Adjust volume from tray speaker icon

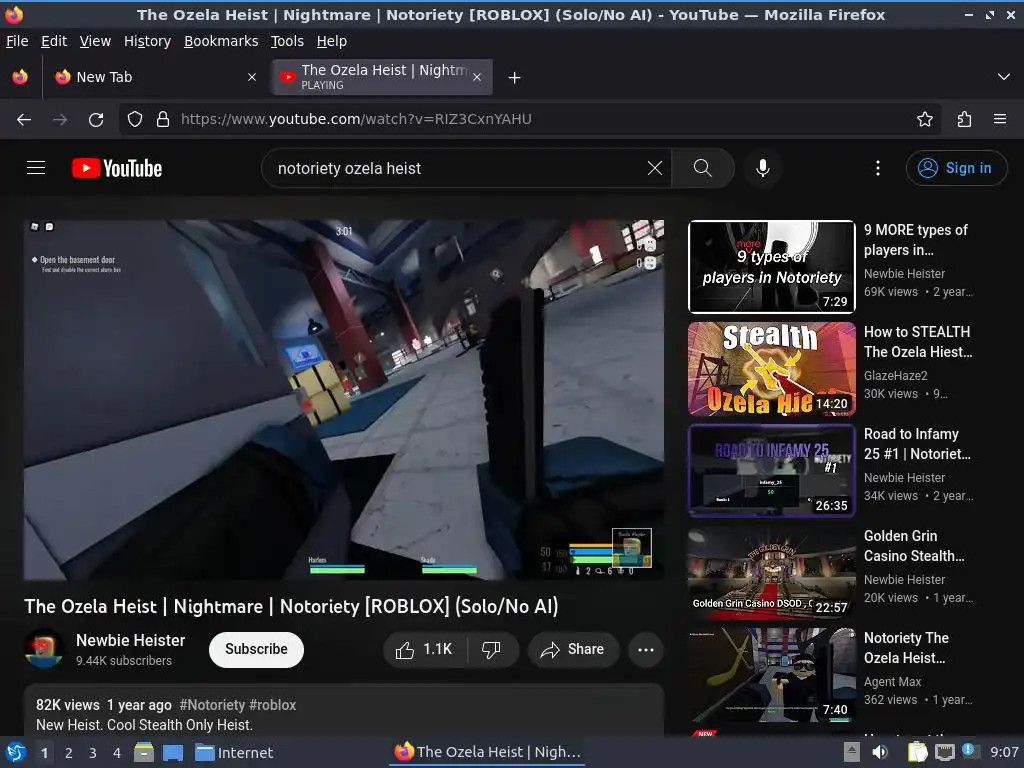point(880,752)
